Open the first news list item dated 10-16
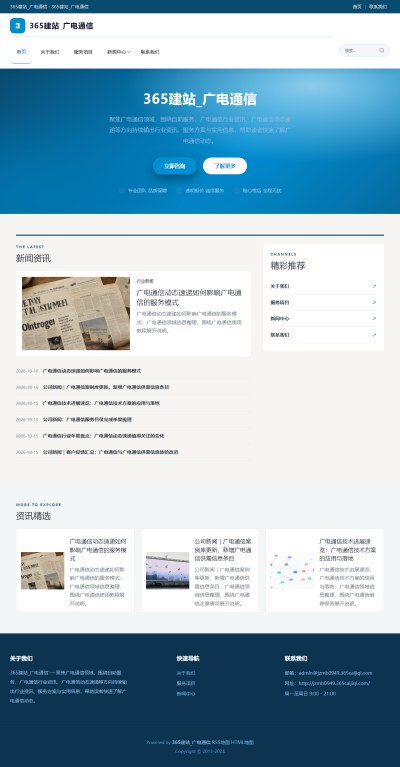 (x=92, y=371)
